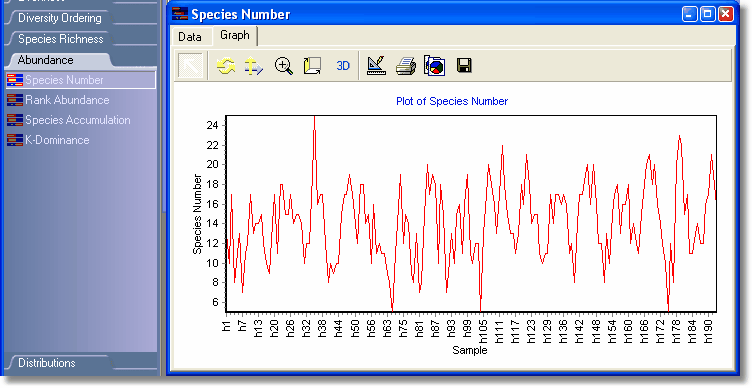Select Species Number in Abundance list
The image size is (752, 388).
[81, 80]
